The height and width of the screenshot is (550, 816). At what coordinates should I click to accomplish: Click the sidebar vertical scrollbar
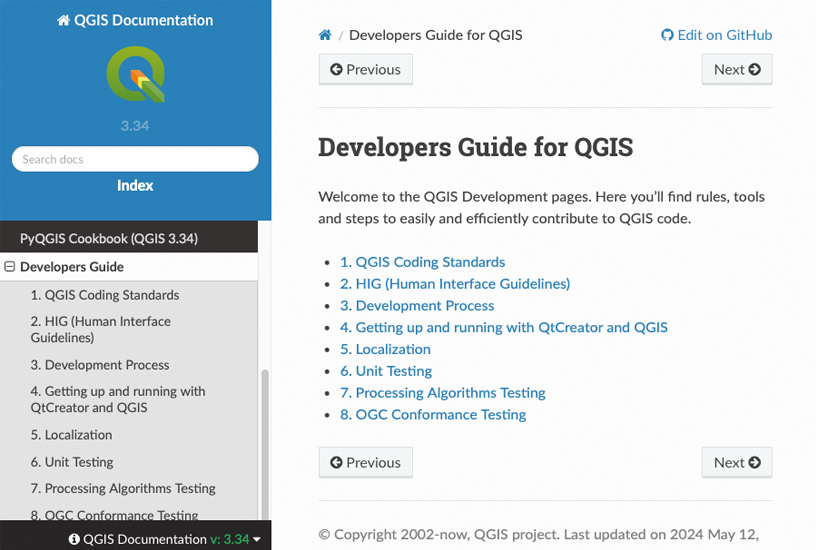coord(264,440)
